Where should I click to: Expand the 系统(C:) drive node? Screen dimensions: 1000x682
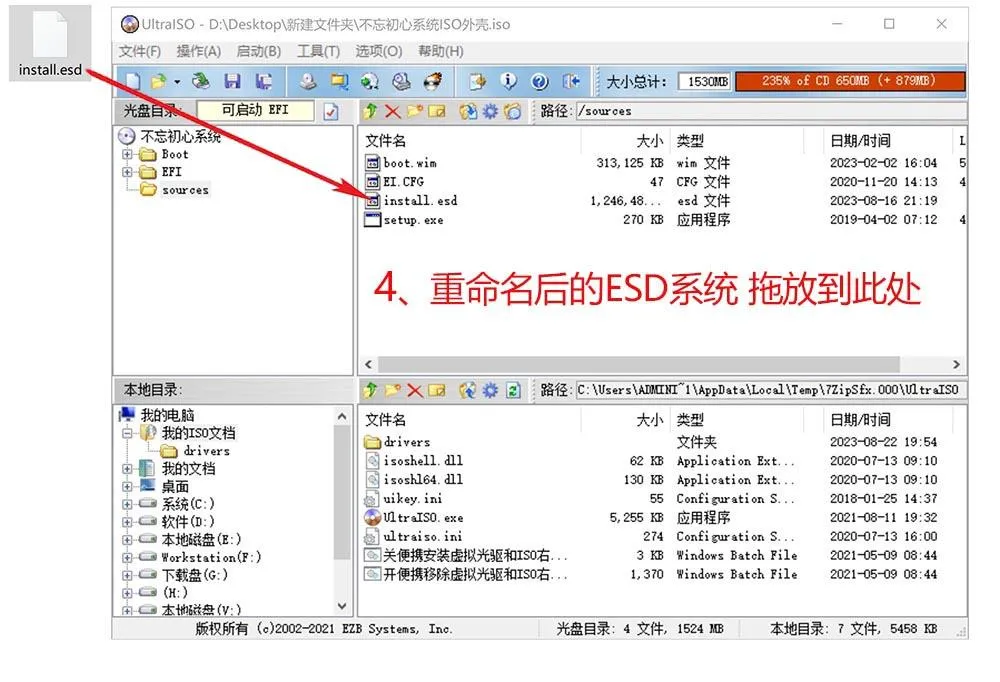(127, 504)
